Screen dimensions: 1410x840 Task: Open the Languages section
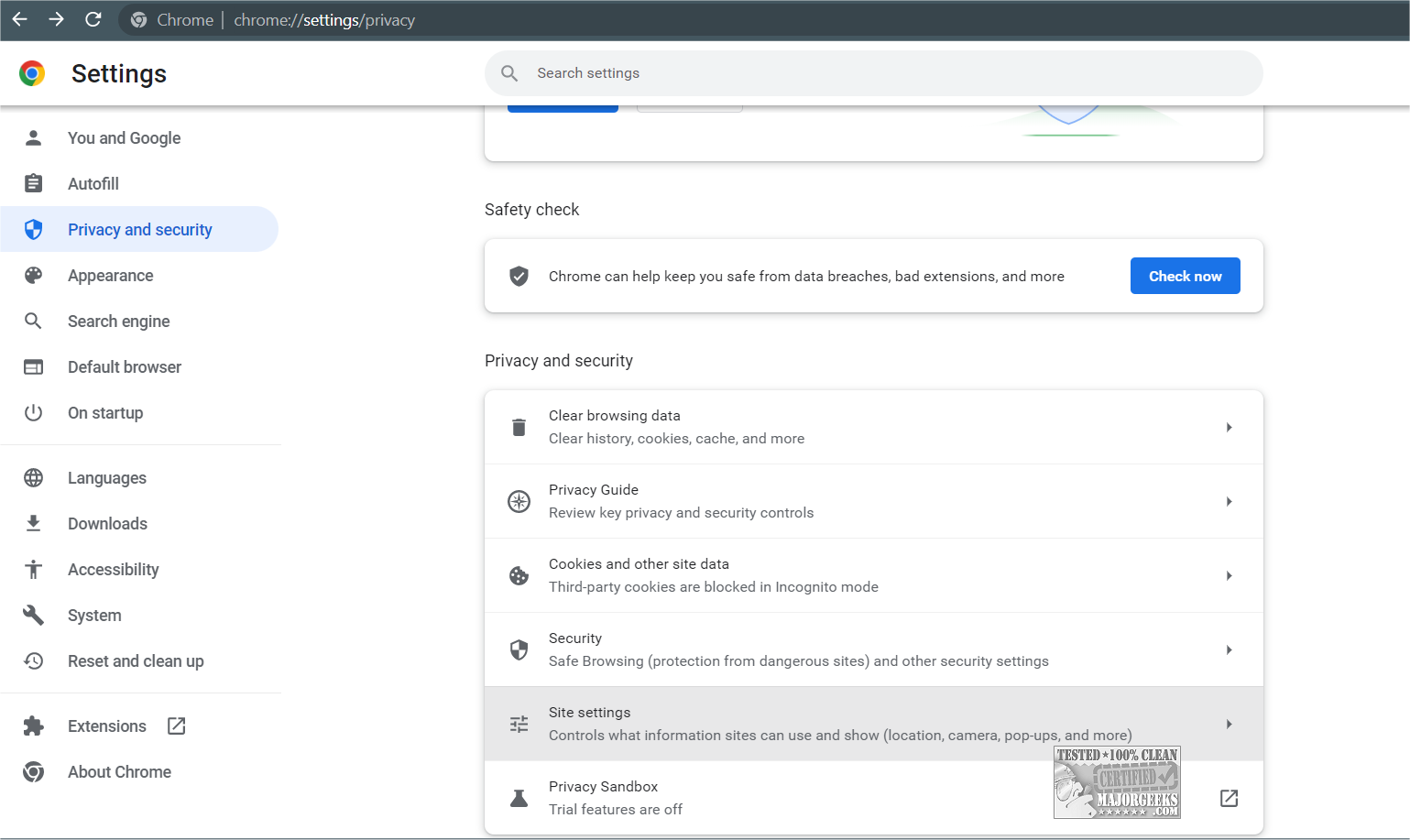coord(139,477)
